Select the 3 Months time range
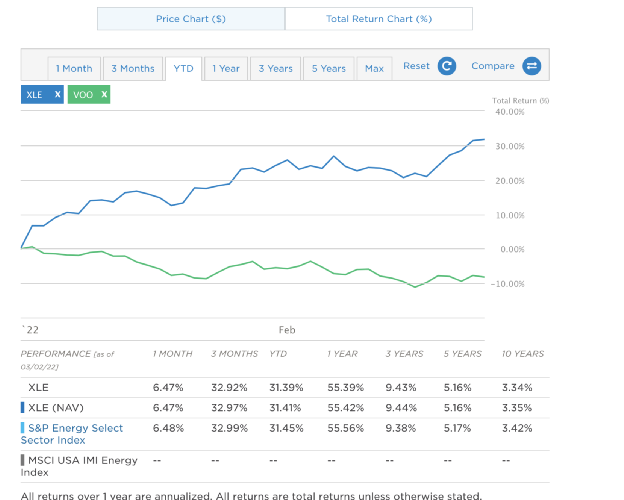Viewport: 624px width, 500px height. (x=133, y=68)
